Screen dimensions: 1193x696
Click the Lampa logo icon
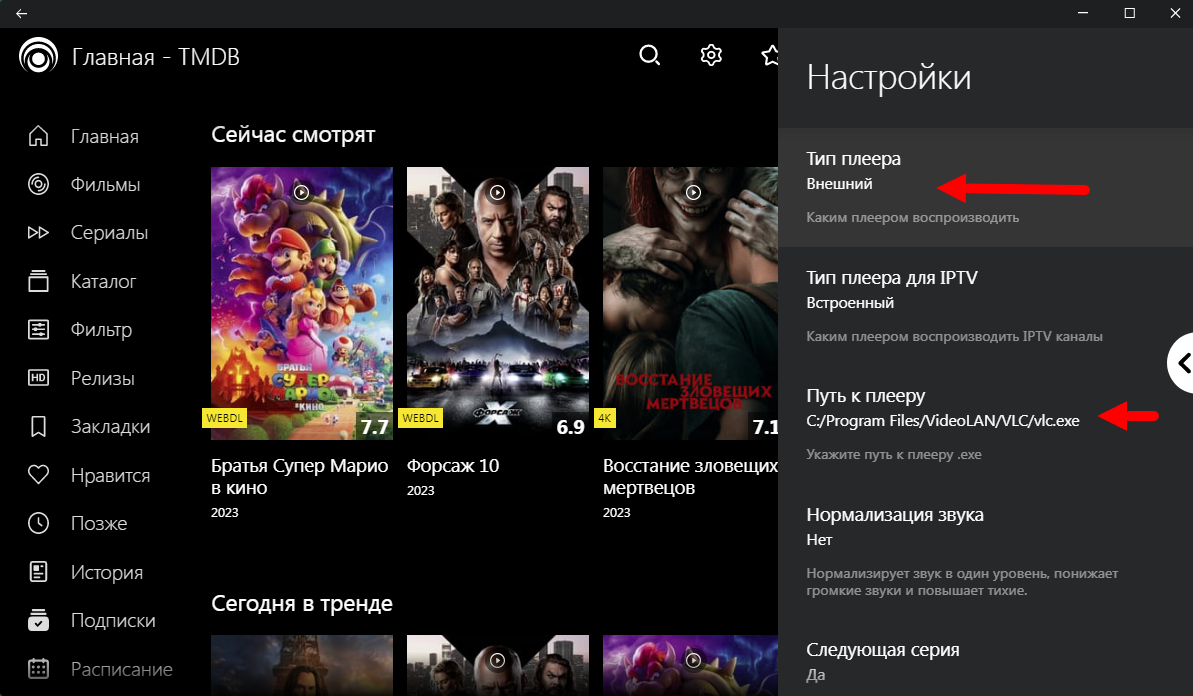(x=38, y=56)
